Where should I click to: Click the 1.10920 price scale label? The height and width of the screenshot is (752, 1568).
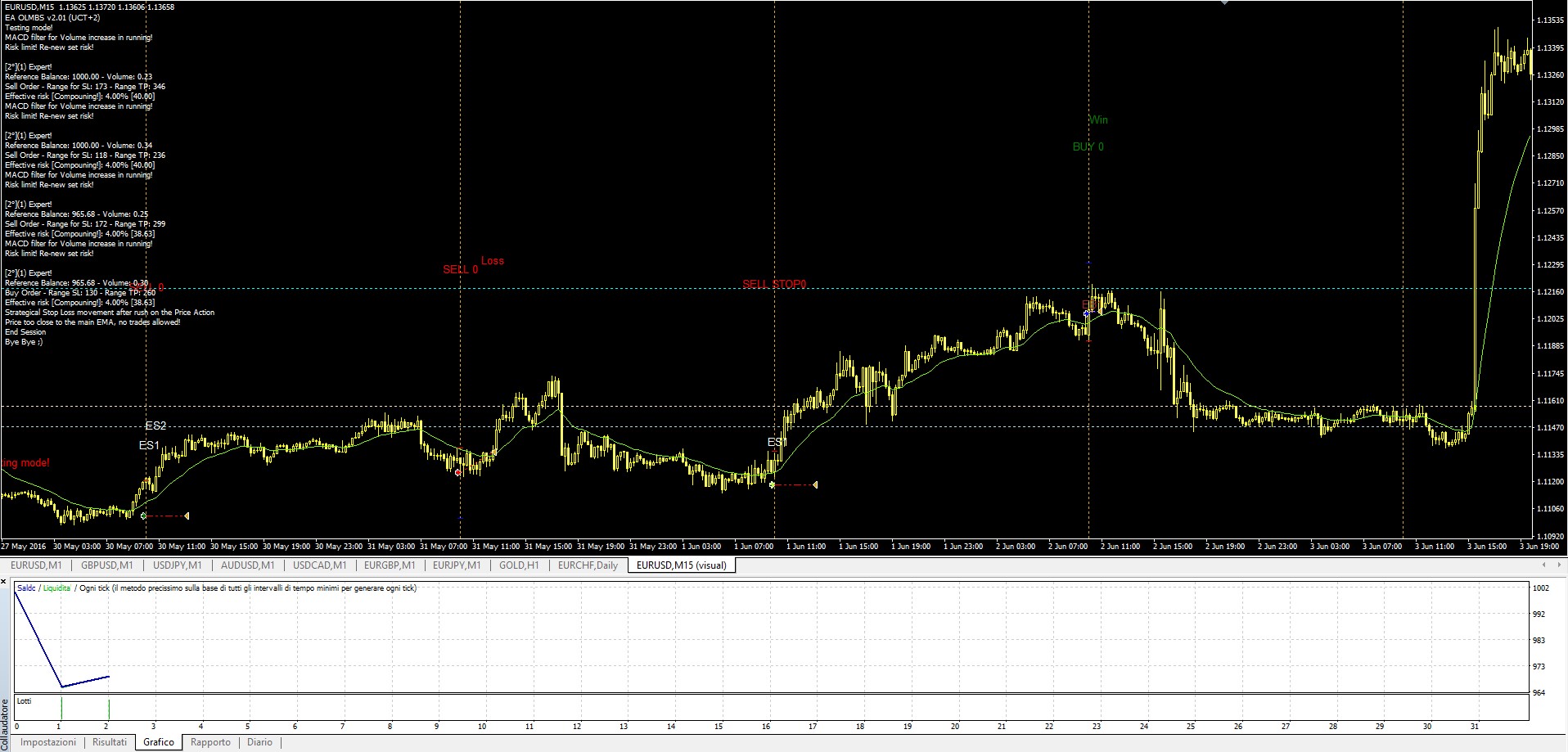(1550, 537)
